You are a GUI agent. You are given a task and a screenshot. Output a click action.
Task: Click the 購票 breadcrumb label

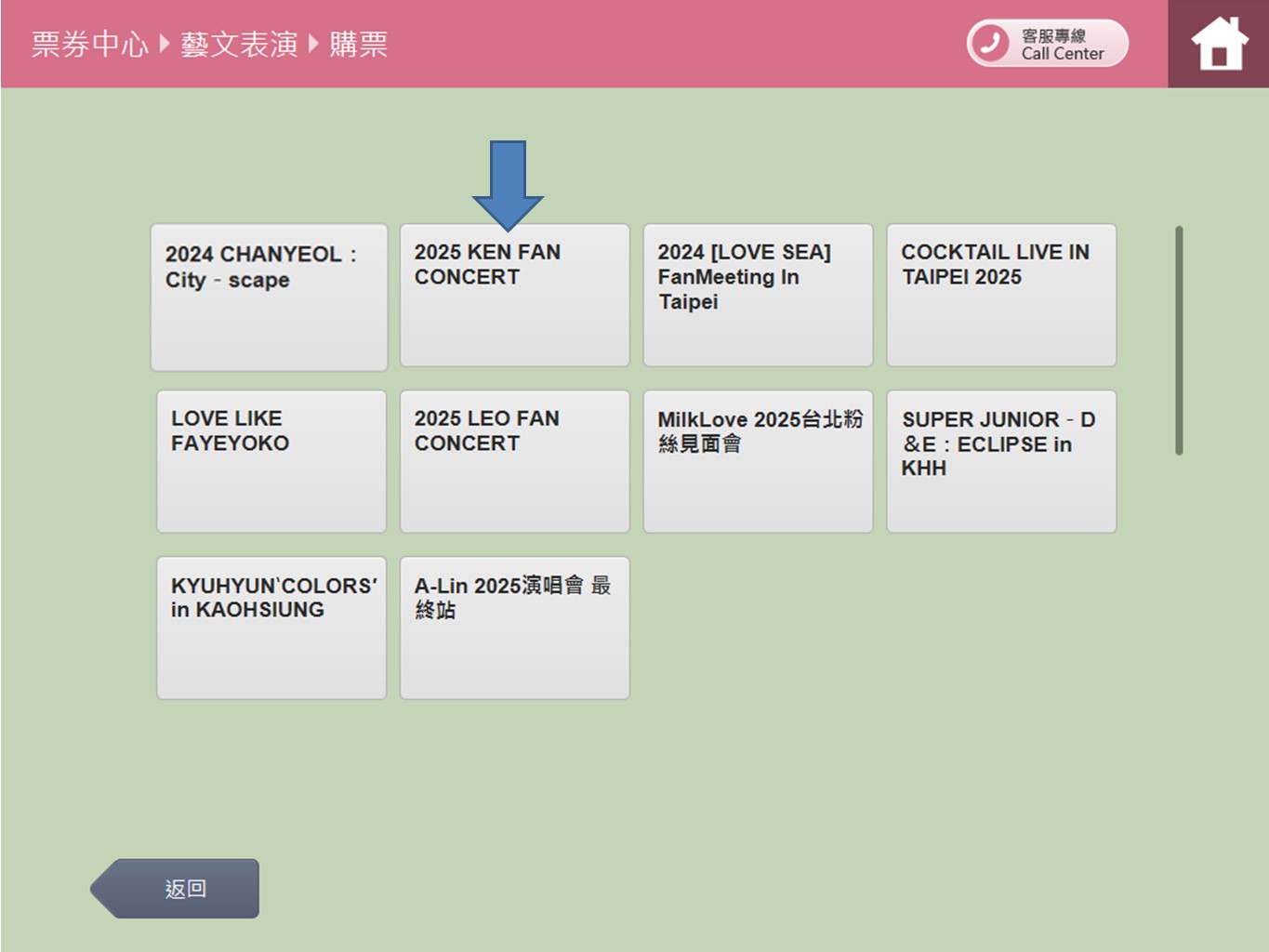click(358, 44)
